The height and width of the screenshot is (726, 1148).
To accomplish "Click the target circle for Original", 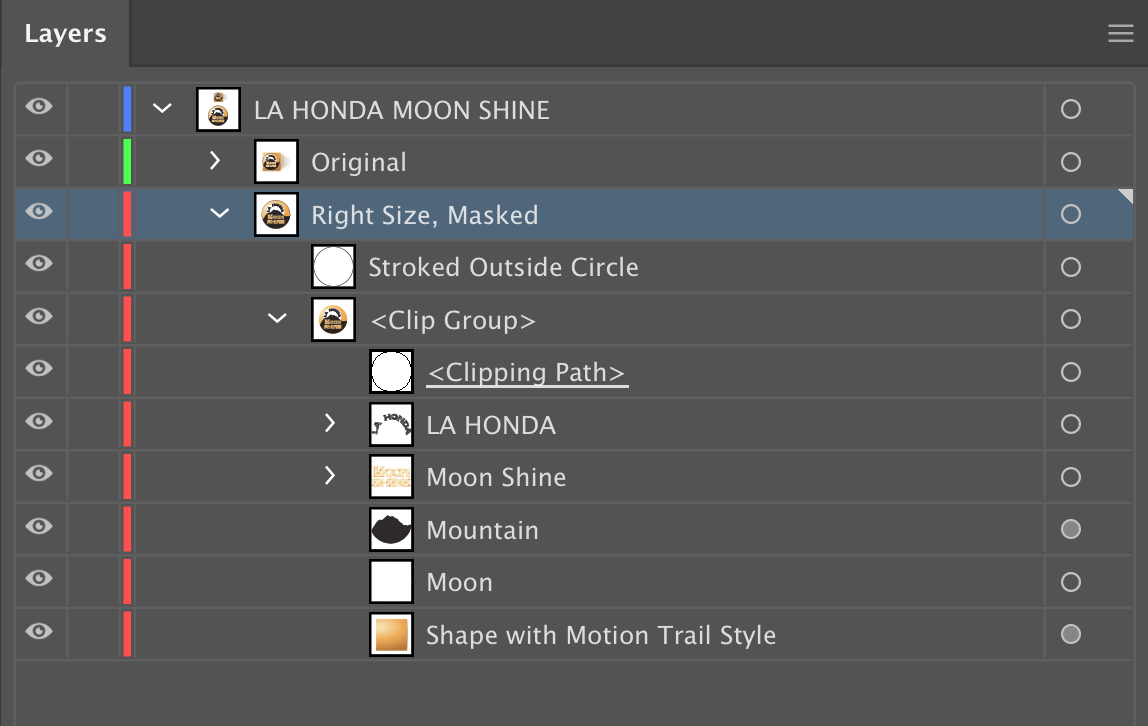I will [x=1070, y=162].
